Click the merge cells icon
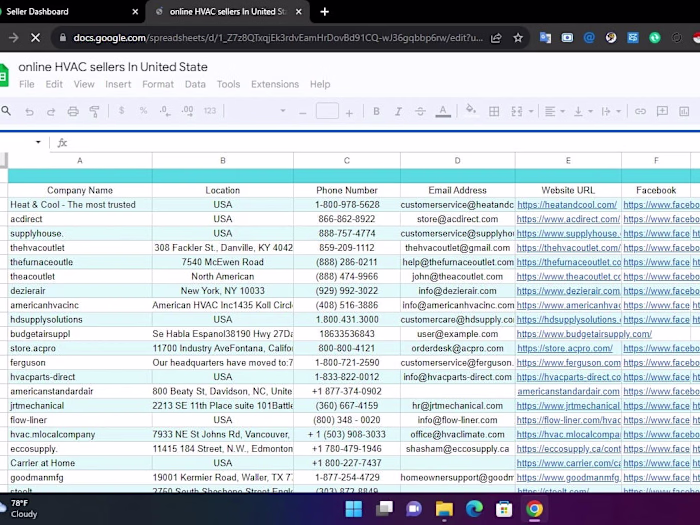The width and height of the screenshot is (700, 525). tap(517, 111)
